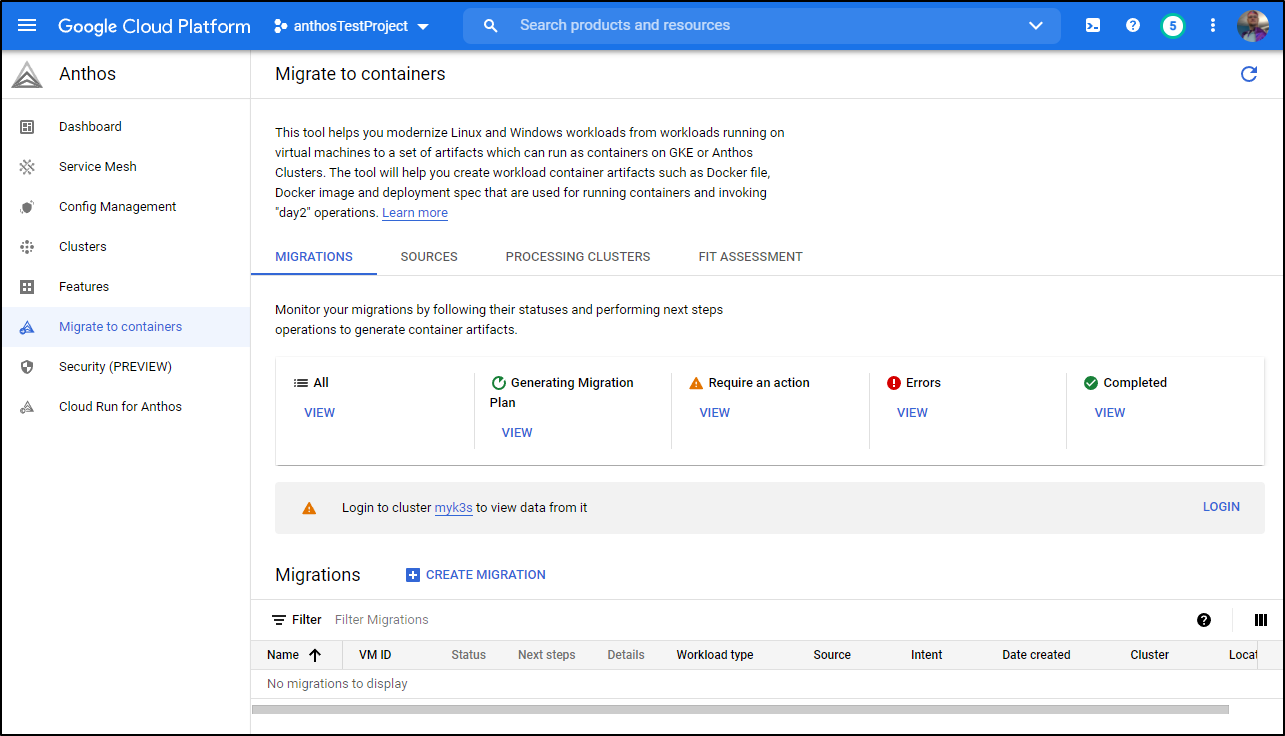Click the Next steps column header
1285x736 pixels.
click(x=547, y=655)
